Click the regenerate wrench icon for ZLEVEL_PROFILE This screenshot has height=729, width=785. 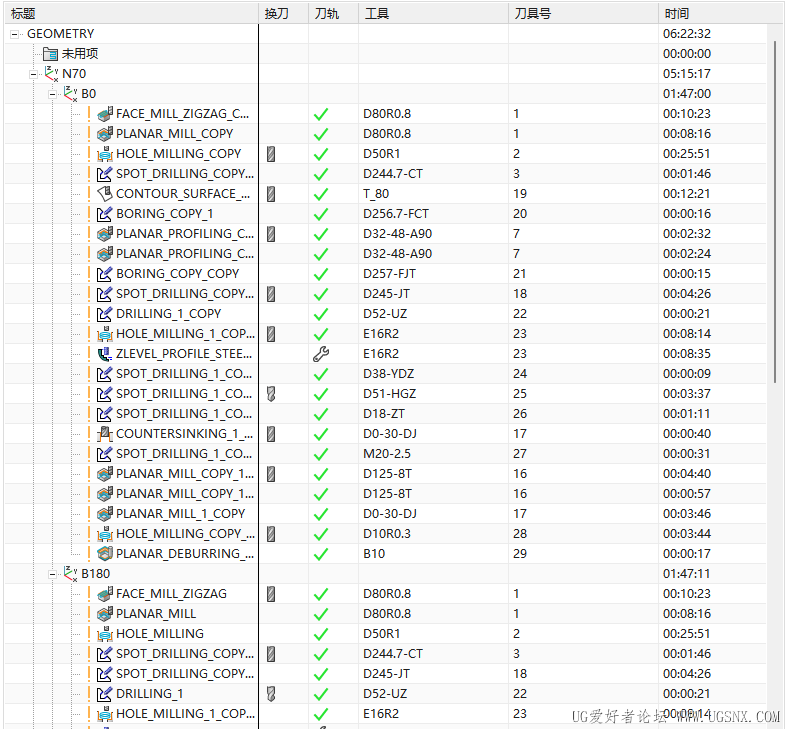pos(321,354)
